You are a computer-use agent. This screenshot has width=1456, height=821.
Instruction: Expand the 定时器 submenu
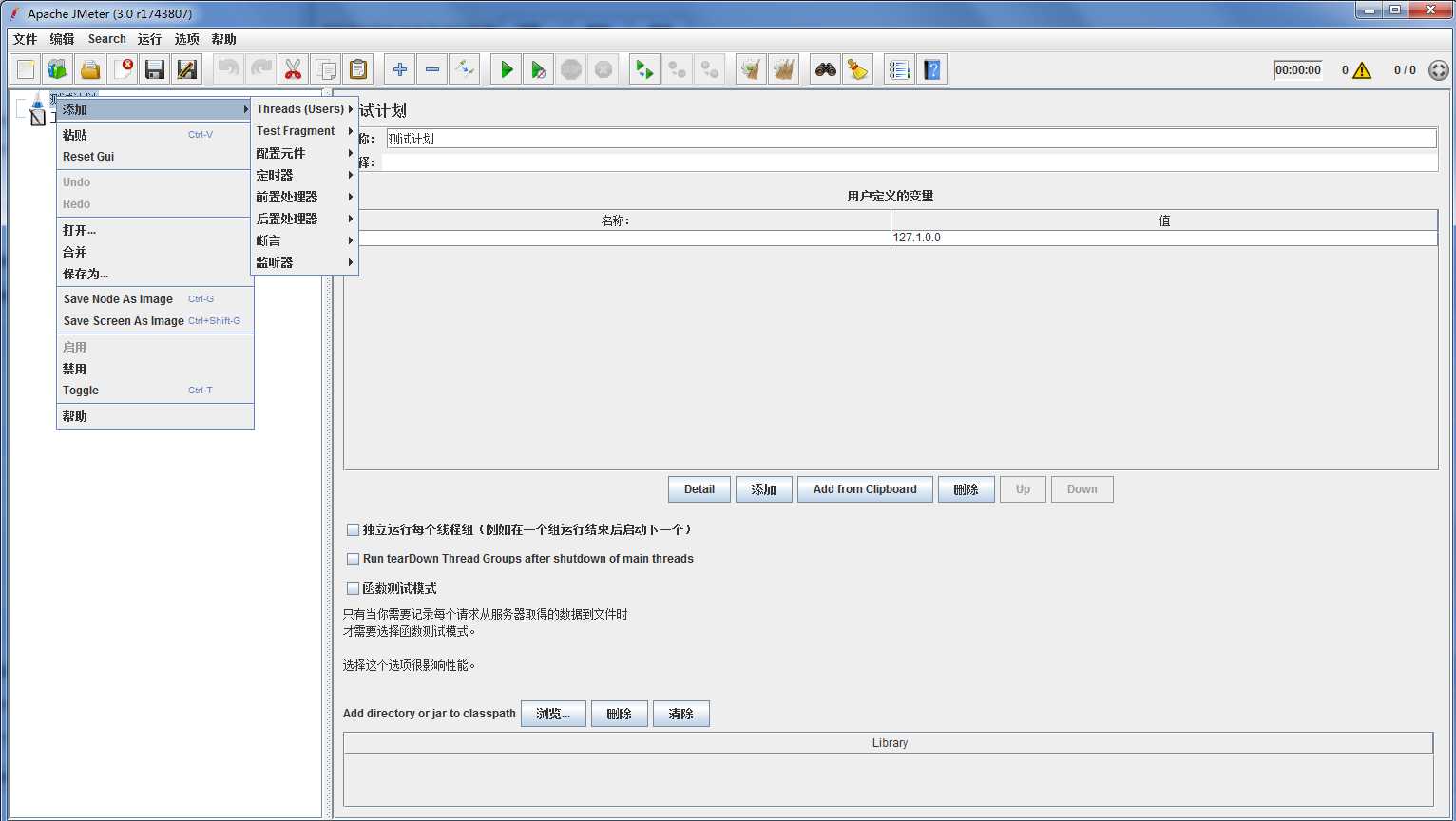pyautogui.click(x=304, y=175)
